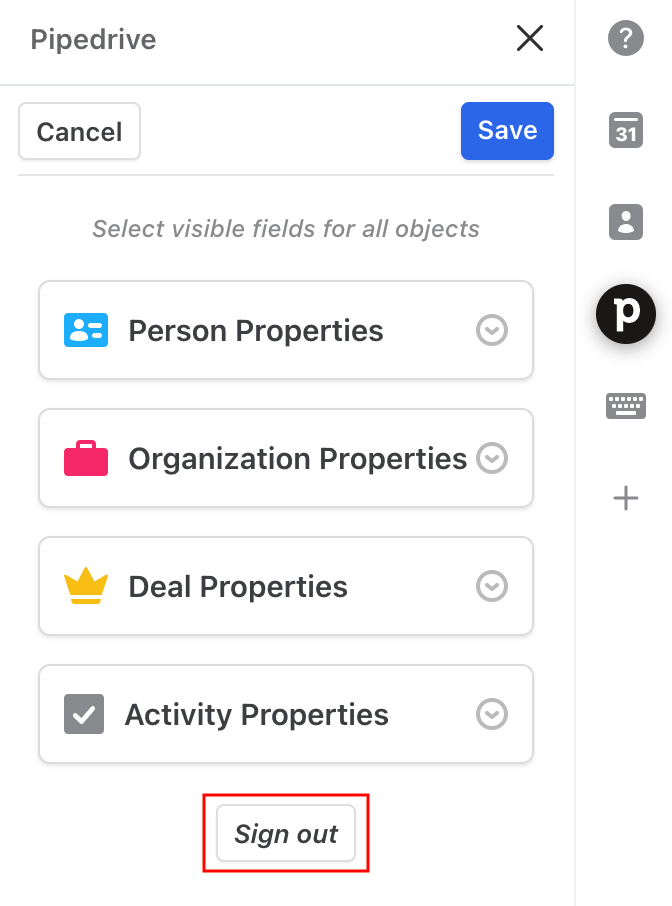The width and height of the screenshot is (672, 906).
Task: Open the Deal Properties section label
Action: [x=238, y=587]
